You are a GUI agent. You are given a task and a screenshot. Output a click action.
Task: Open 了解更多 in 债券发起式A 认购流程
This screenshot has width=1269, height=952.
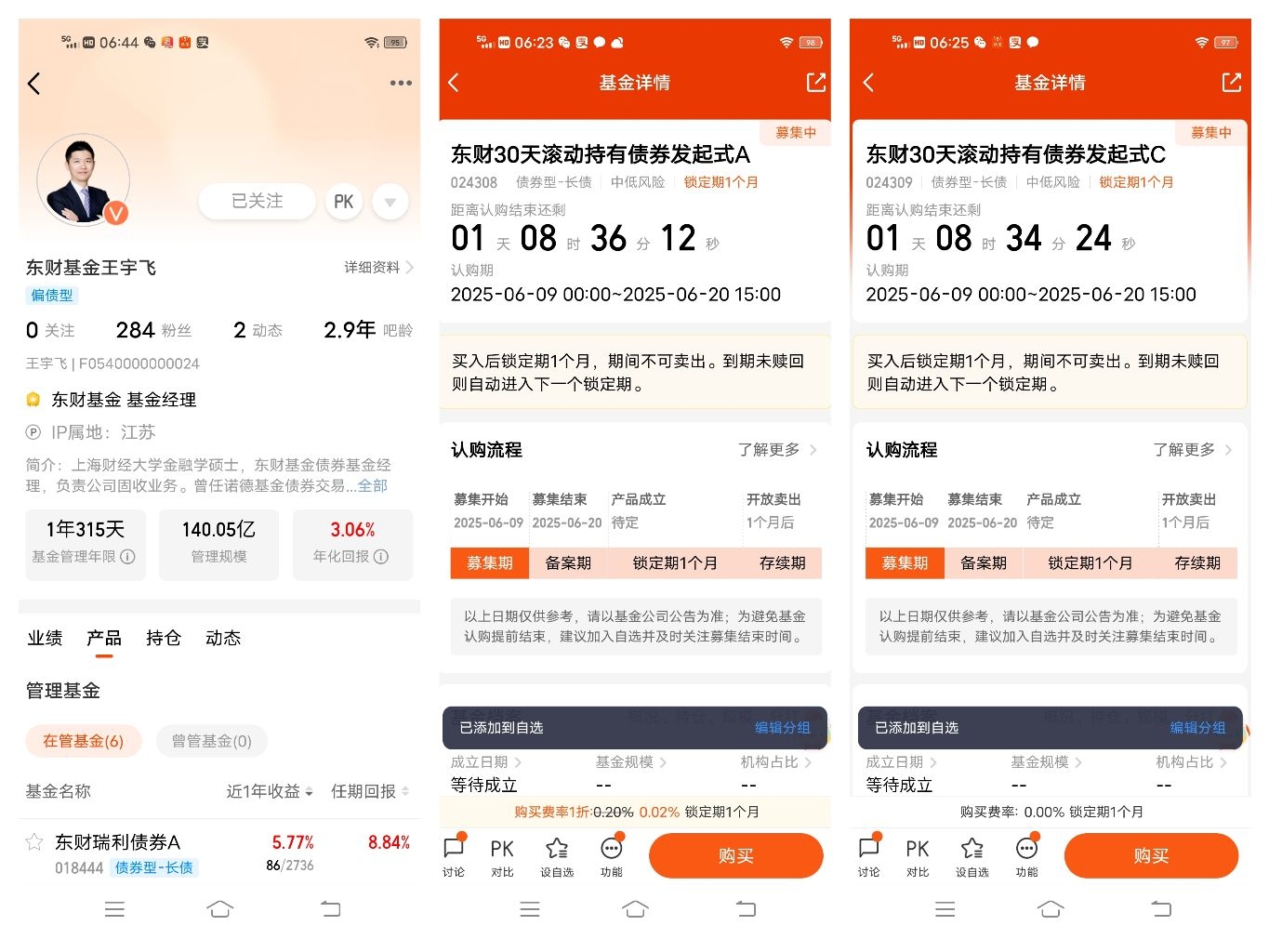pyautogui.click(x=777, y=450)
